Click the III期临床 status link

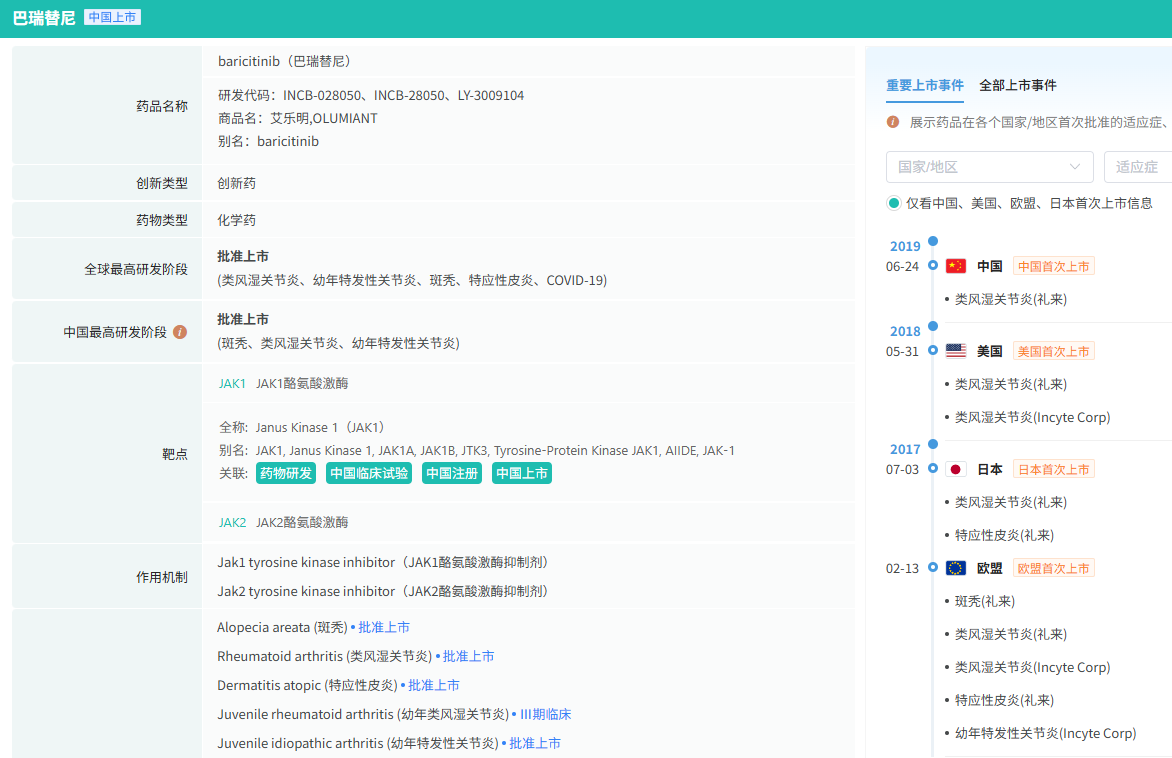545,714
